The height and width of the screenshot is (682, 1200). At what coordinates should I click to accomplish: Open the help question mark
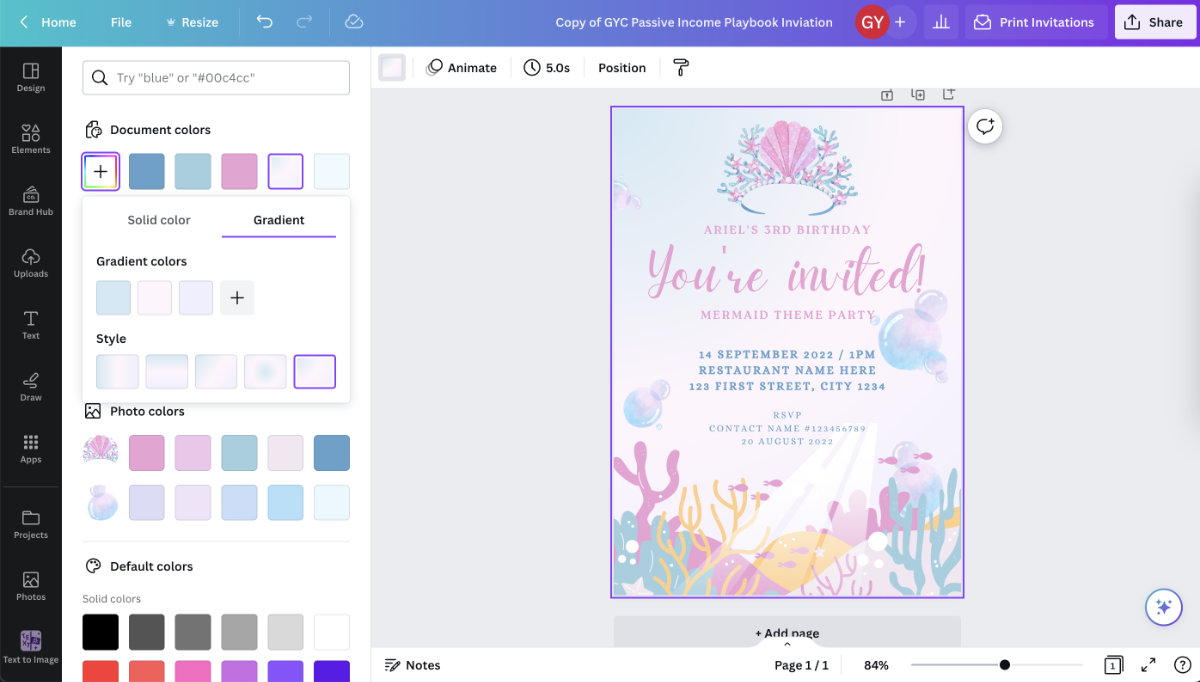click(1181, 665)
